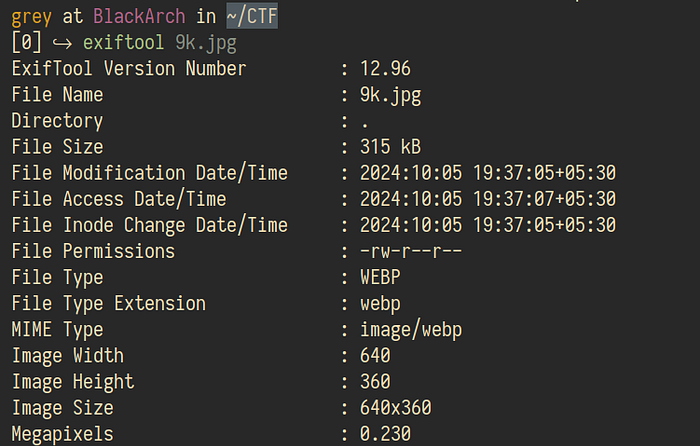Click the 'Image Size' label
Viewport: 700px width, 446px height.
62,408
